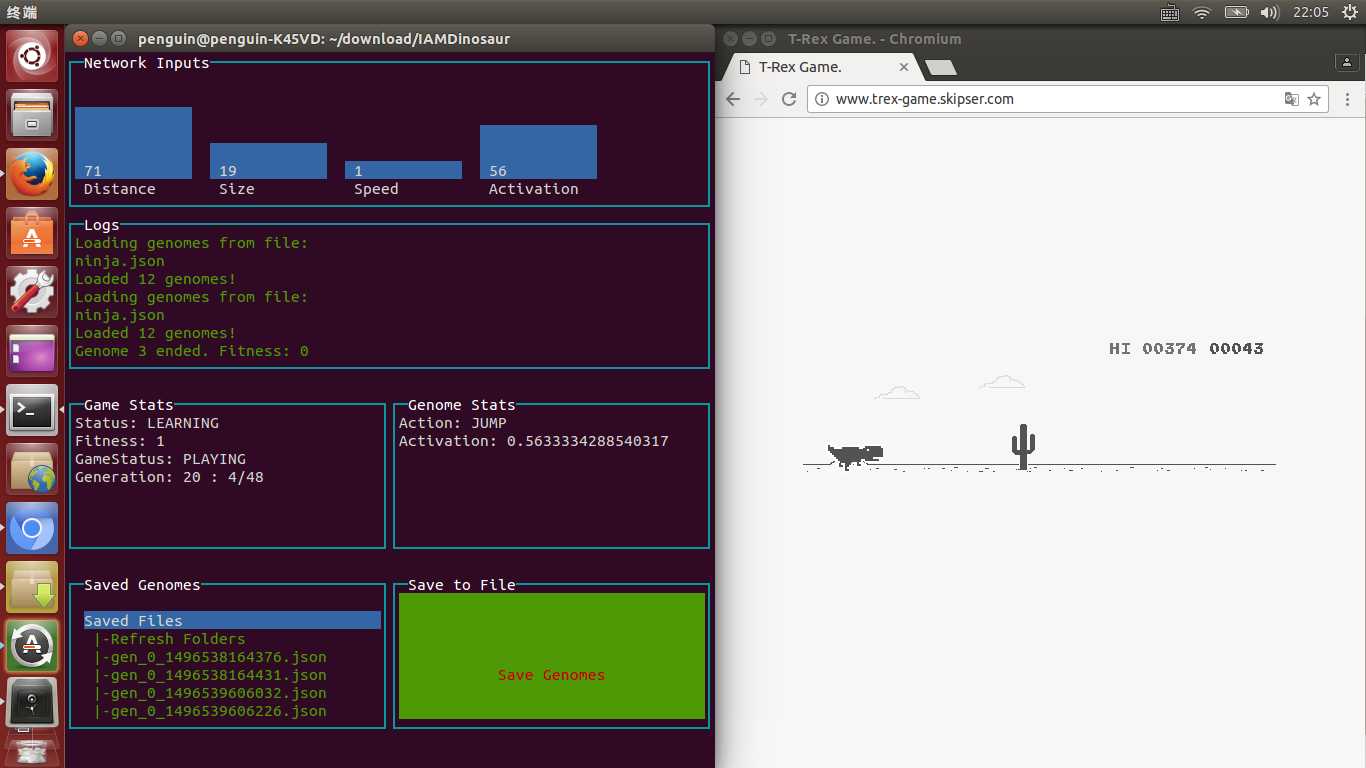Click the first 'Loaded 12 genomes!' log line
Image resolution: width=1366 pixels, height=768 pixels.
click(x=155, y=279)
